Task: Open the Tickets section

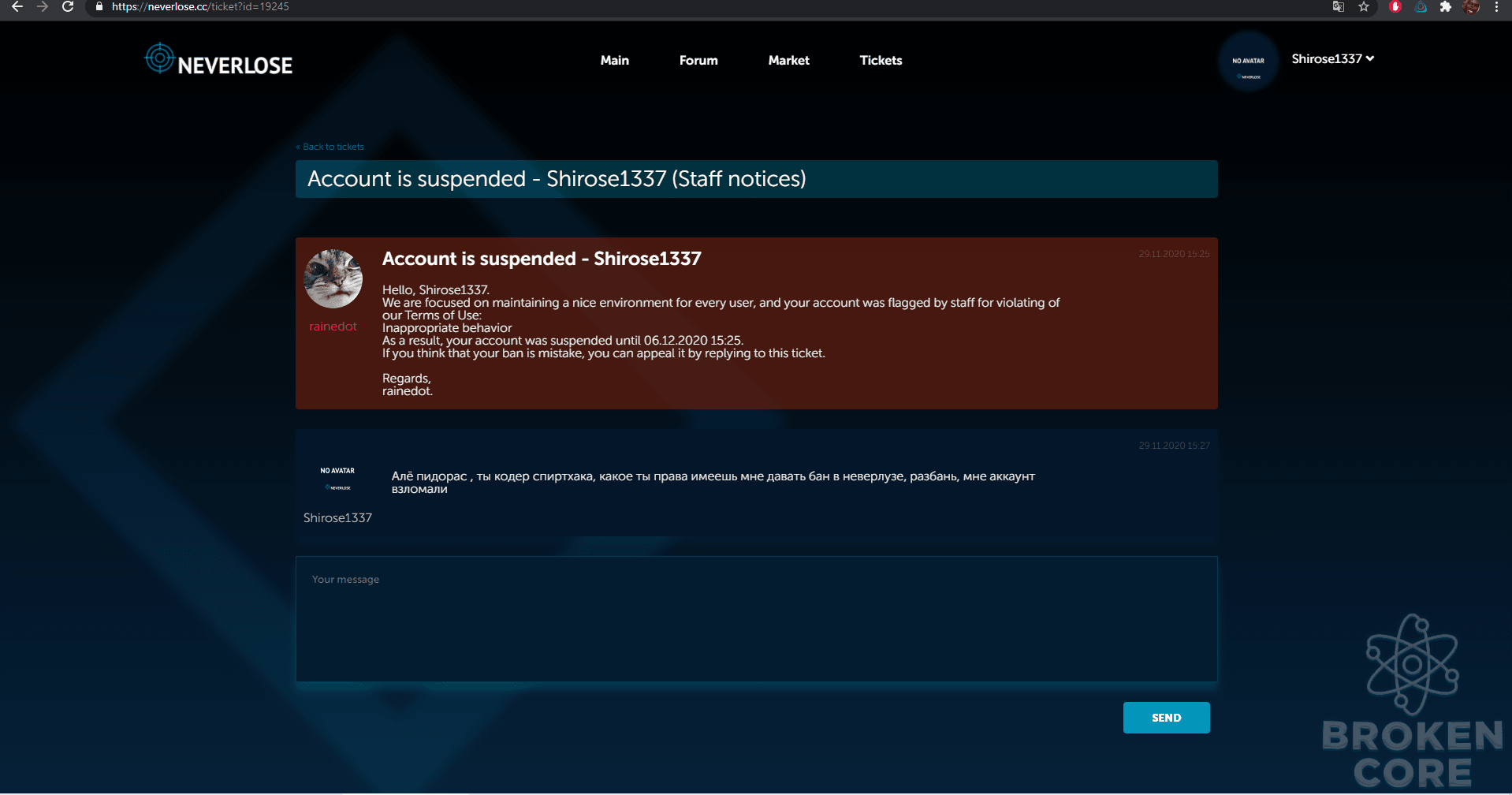Action: click(x=881, y=60)
